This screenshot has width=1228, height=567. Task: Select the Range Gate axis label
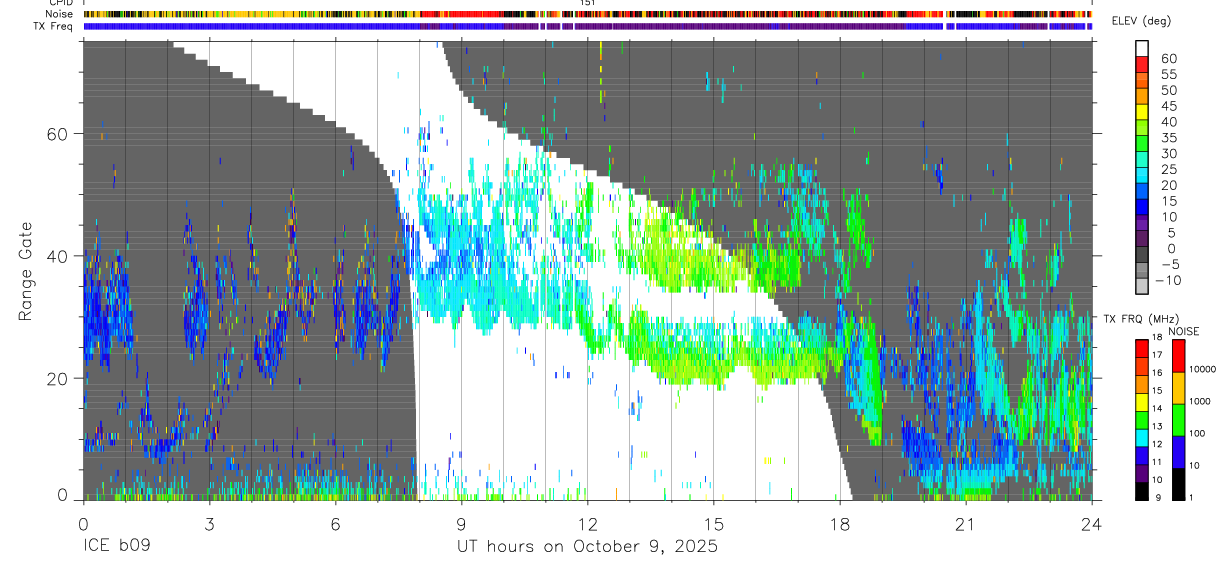(x=28, y=272)
